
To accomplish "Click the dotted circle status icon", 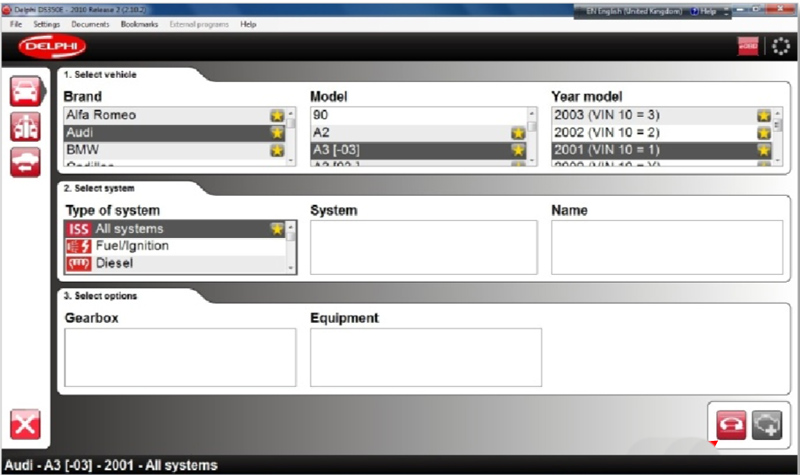I will click(781, 46).
